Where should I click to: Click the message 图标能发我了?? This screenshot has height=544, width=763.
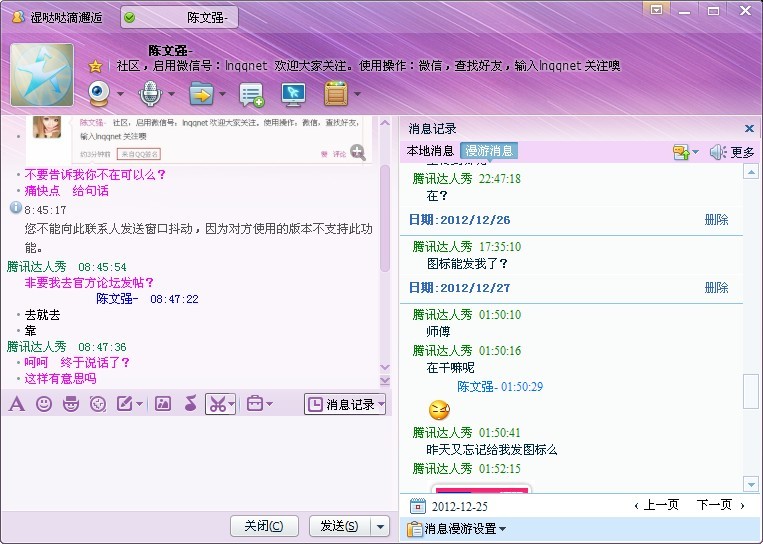tap(467, 264)
